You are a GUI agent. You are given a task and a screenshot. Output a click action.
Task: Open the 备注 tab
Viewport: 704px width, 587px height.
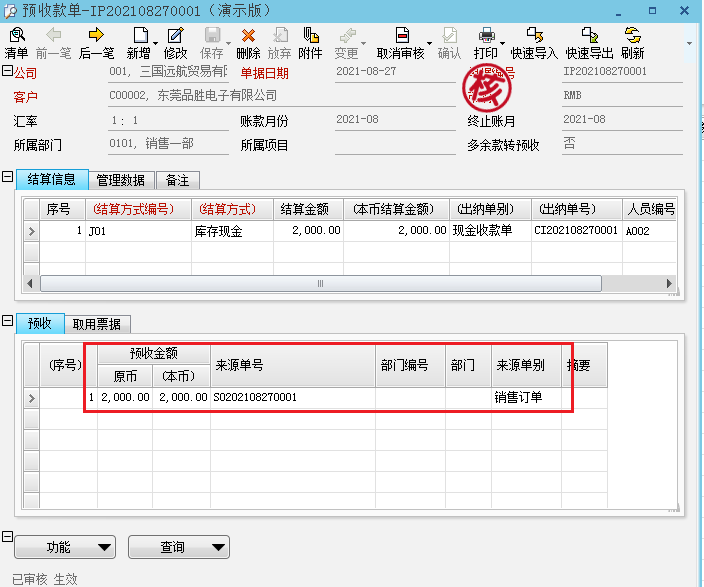(177, 180)
